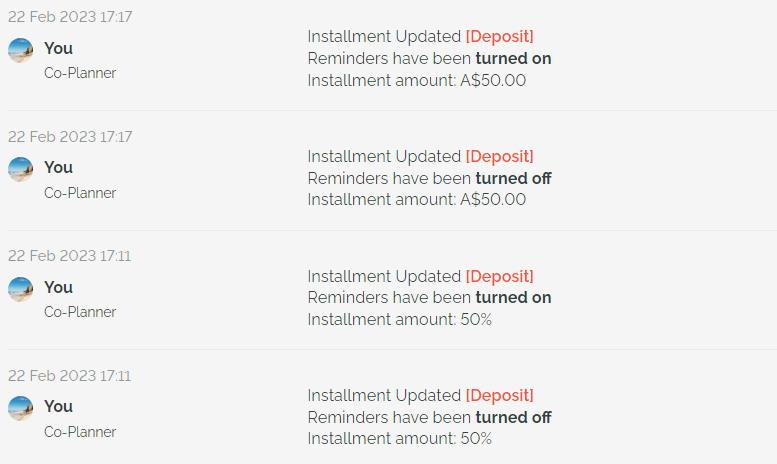Click 'Co-Planner' label in third entry
The height and width of the screenshot is (464, 777).
[80, 312]
